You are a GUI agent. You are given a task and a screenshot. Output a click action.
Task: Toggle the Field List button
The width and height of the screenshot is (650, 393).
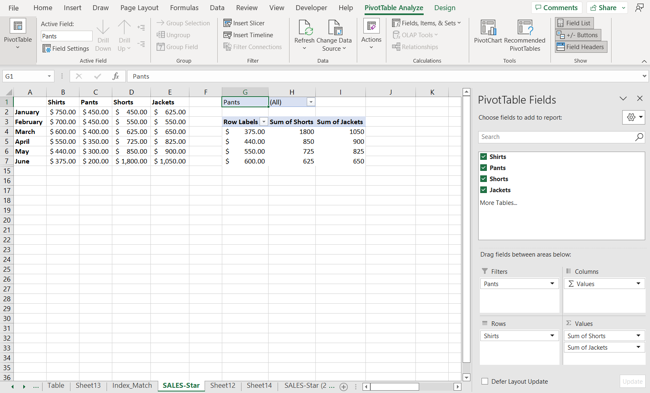[575, 23]
